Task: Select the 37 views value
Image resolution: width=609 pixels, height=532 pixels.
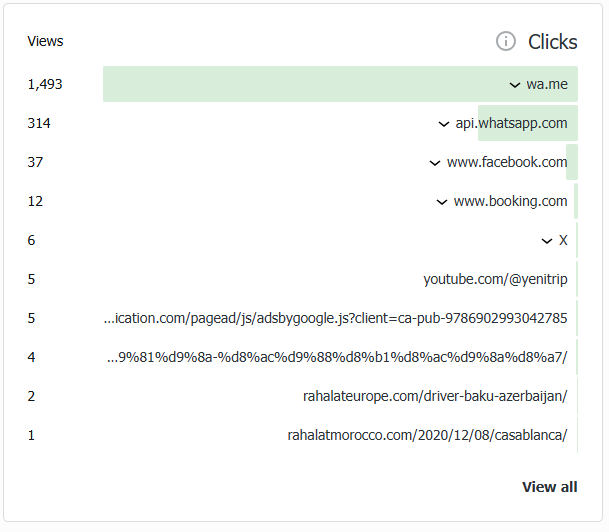Action: click(35, 162)
